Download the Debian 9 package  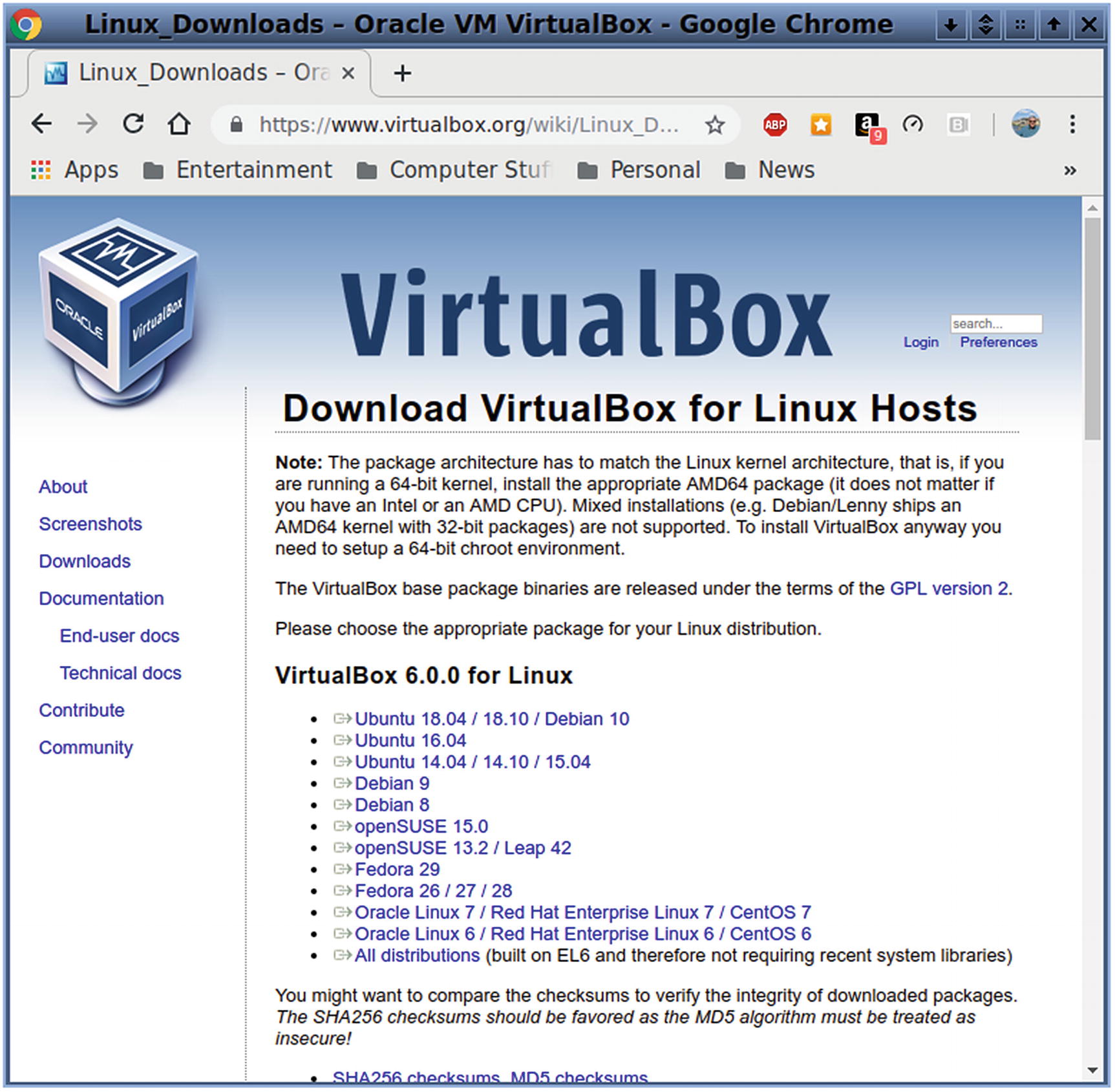click(392, 784)
